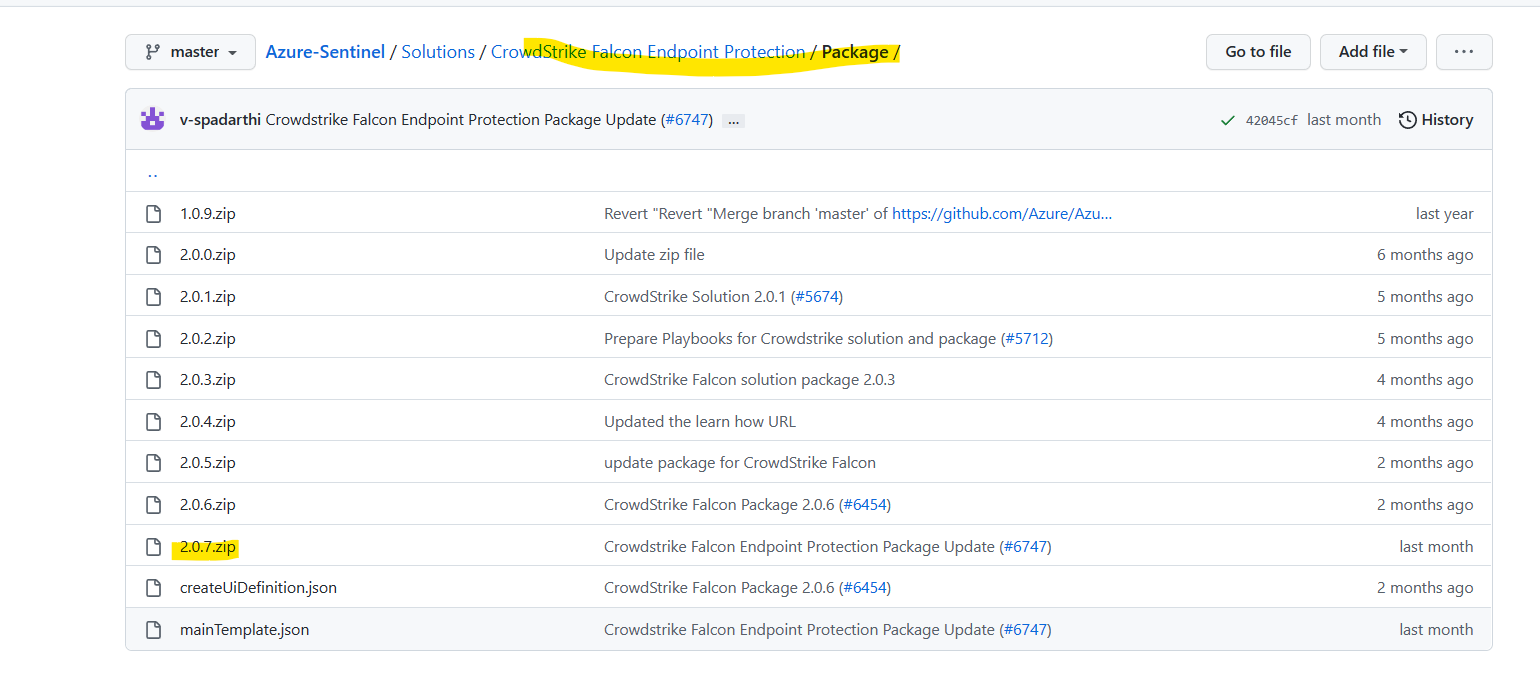
Task: Open CrowdStrike Falcon Endpoint Protection breadcrumb
Action: tap(648, 52)
